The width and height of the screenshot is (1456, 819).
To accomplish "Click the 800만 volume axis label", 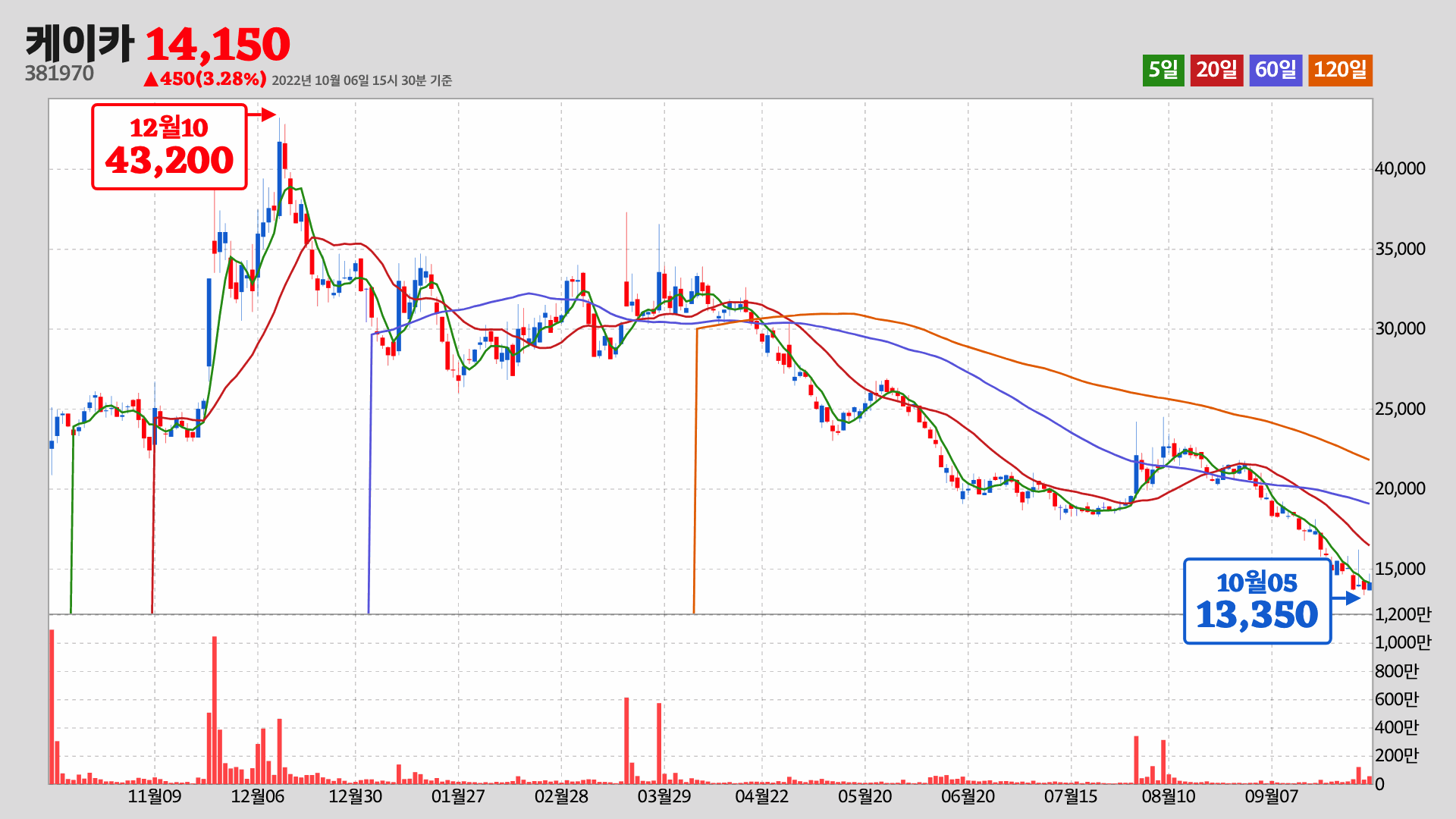I will point(1397,671).
